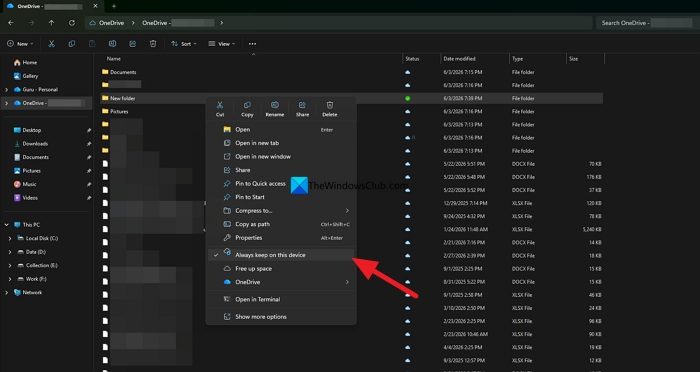This screenshot has width=700, height=372.
Task: Click the toolbar delete trash icon
Action: pyautogui.click(x=153, y=44)
